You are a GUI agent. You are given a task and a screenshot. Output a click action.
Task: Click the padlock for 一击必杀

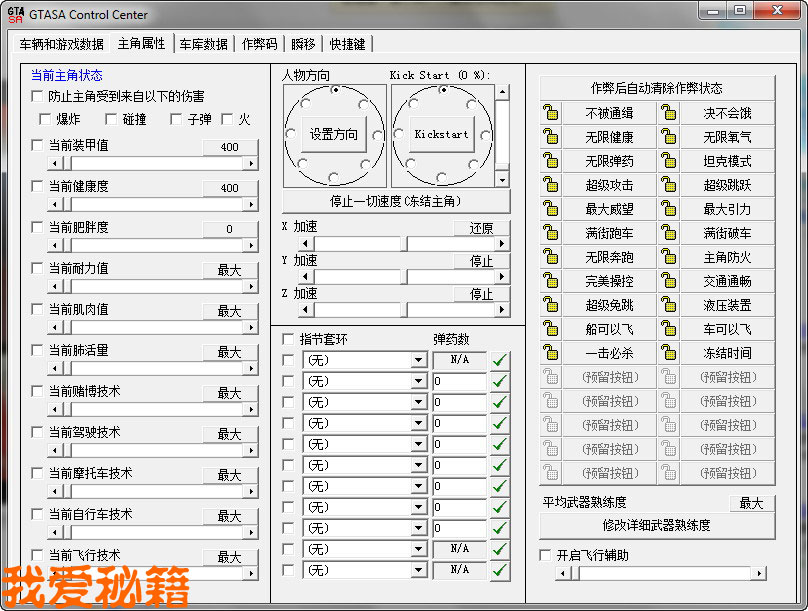[551, 352]
